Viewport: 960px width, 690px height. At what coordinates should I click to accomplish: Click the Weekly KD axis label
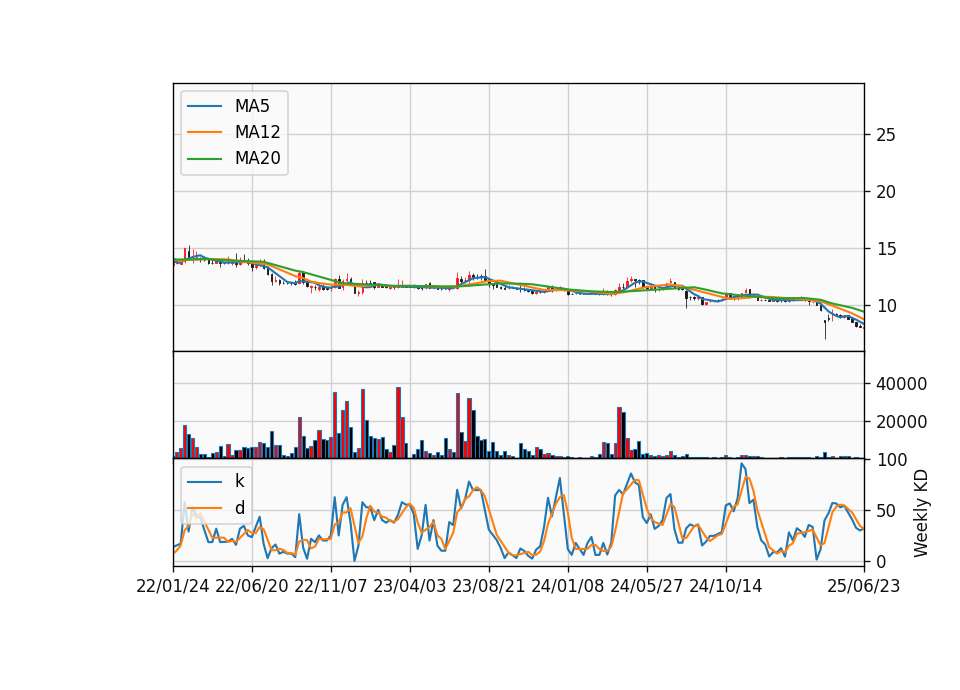(921, 514)
